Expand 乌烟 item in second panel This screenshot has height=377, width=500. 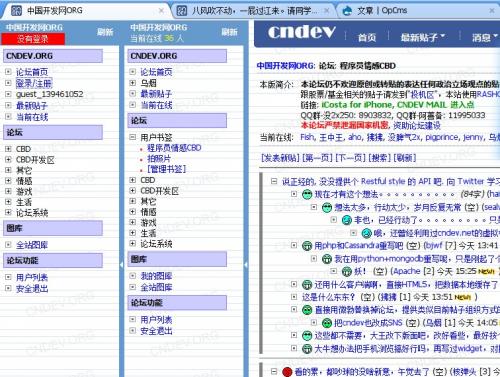[133, 83]
